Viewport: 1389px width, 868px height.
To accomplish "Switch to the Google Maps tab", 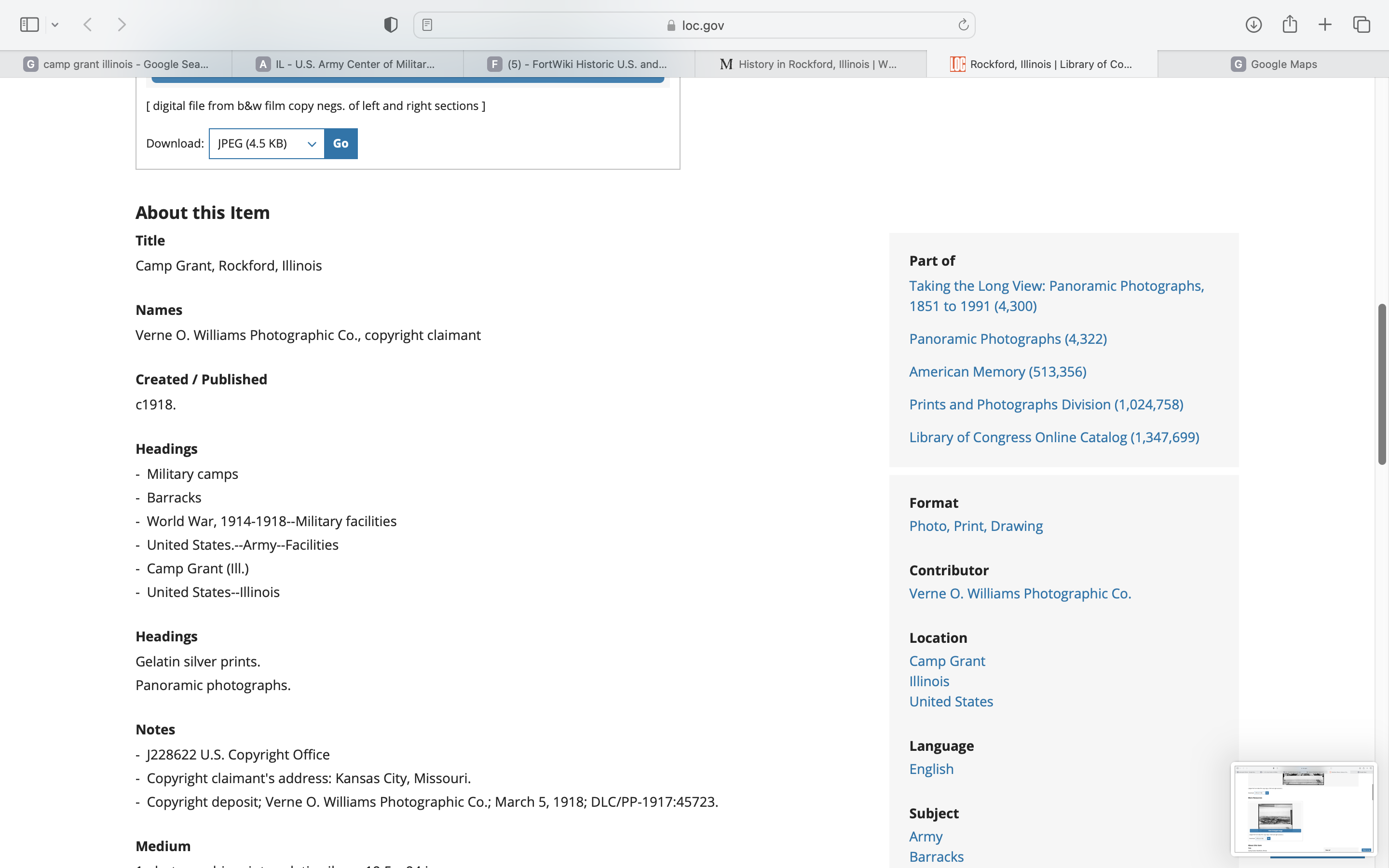I will [1273, 64].
